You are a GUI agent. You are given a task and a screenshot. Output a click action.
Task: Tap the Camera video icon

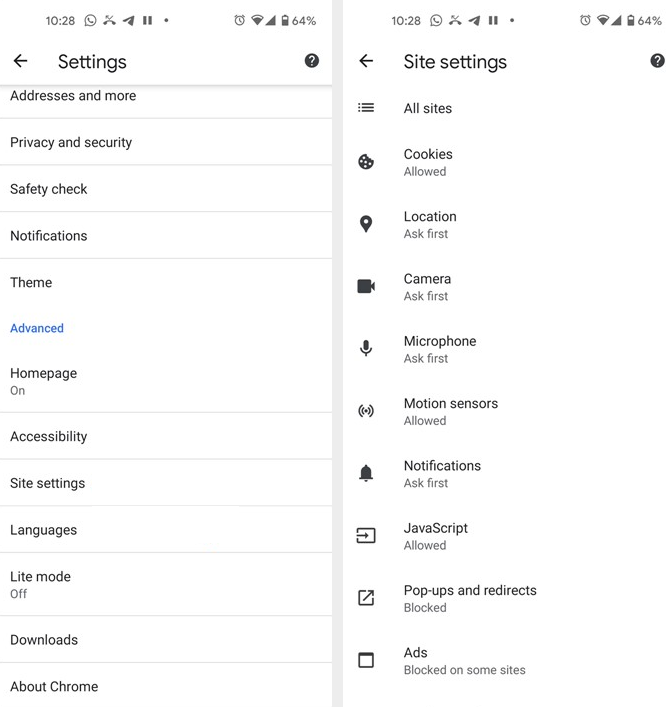366,286
